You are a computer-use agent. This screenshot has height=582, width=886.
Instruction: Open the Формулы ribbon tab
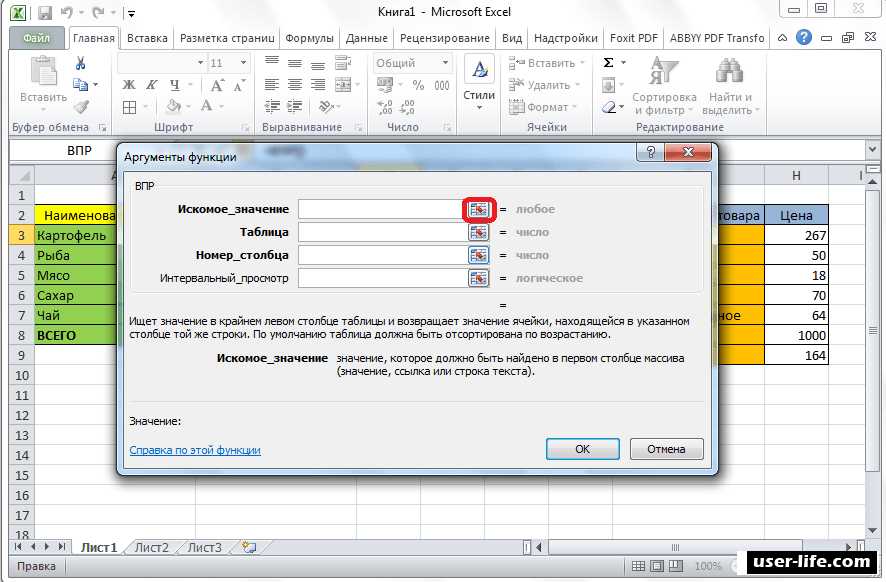coord(309,38)
